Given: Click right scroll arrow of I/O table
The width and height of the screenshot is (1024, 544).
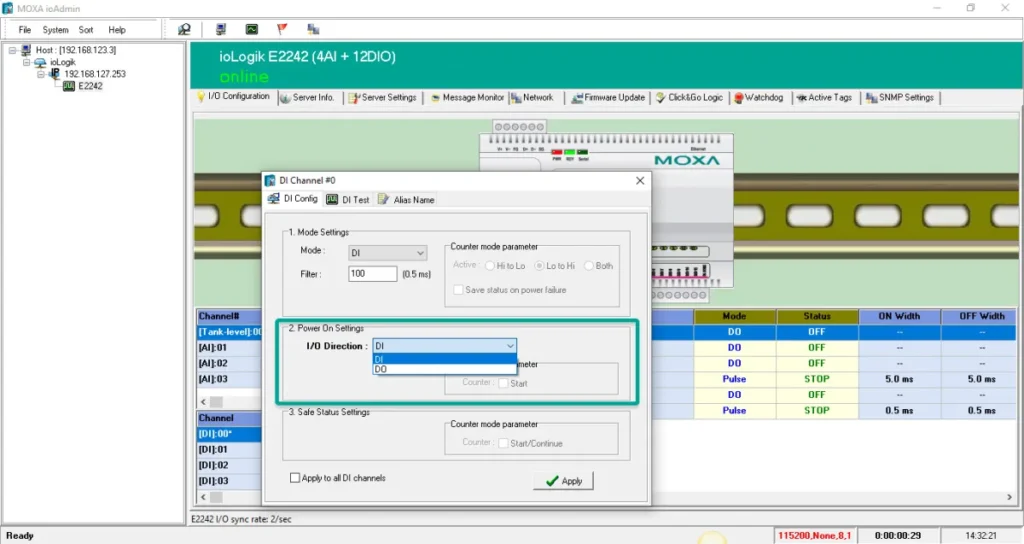Looking at the screenshot, I should tap(1010, 497).
